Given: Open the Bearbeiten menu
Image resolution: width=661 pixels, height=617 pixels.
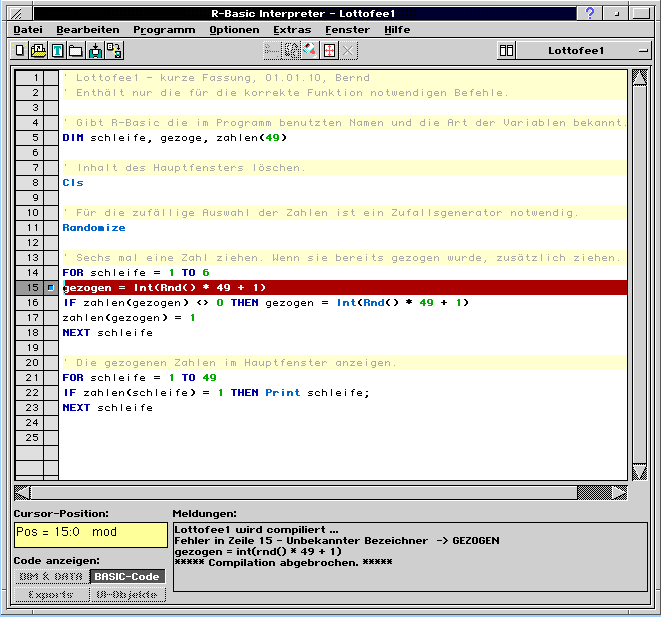Looking at the screenshot, I should click(x=88, y=30).
